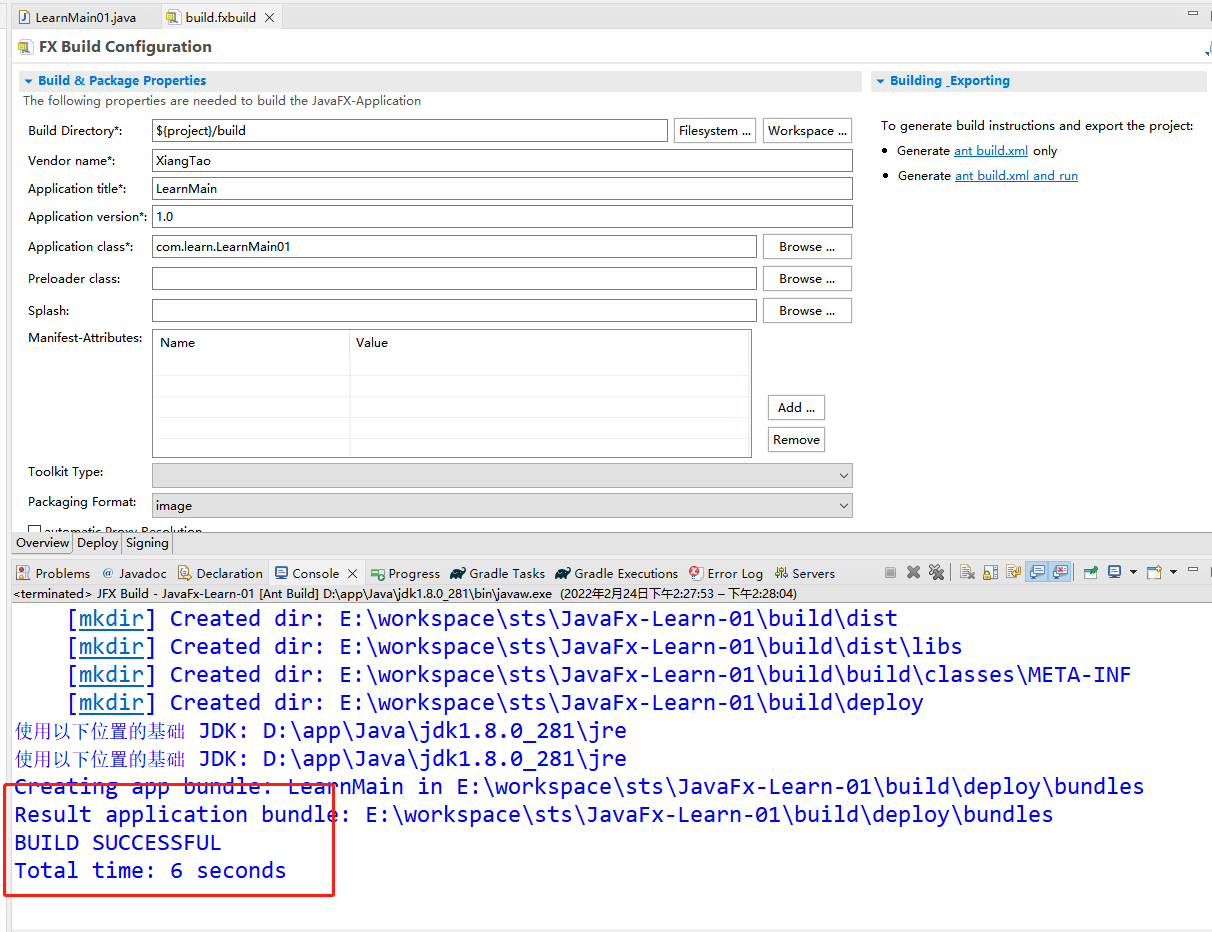This screenshot has width=1212, height=932.
Task: Switch to the LearnMain01.java editor tab
Action: [76, 17]
